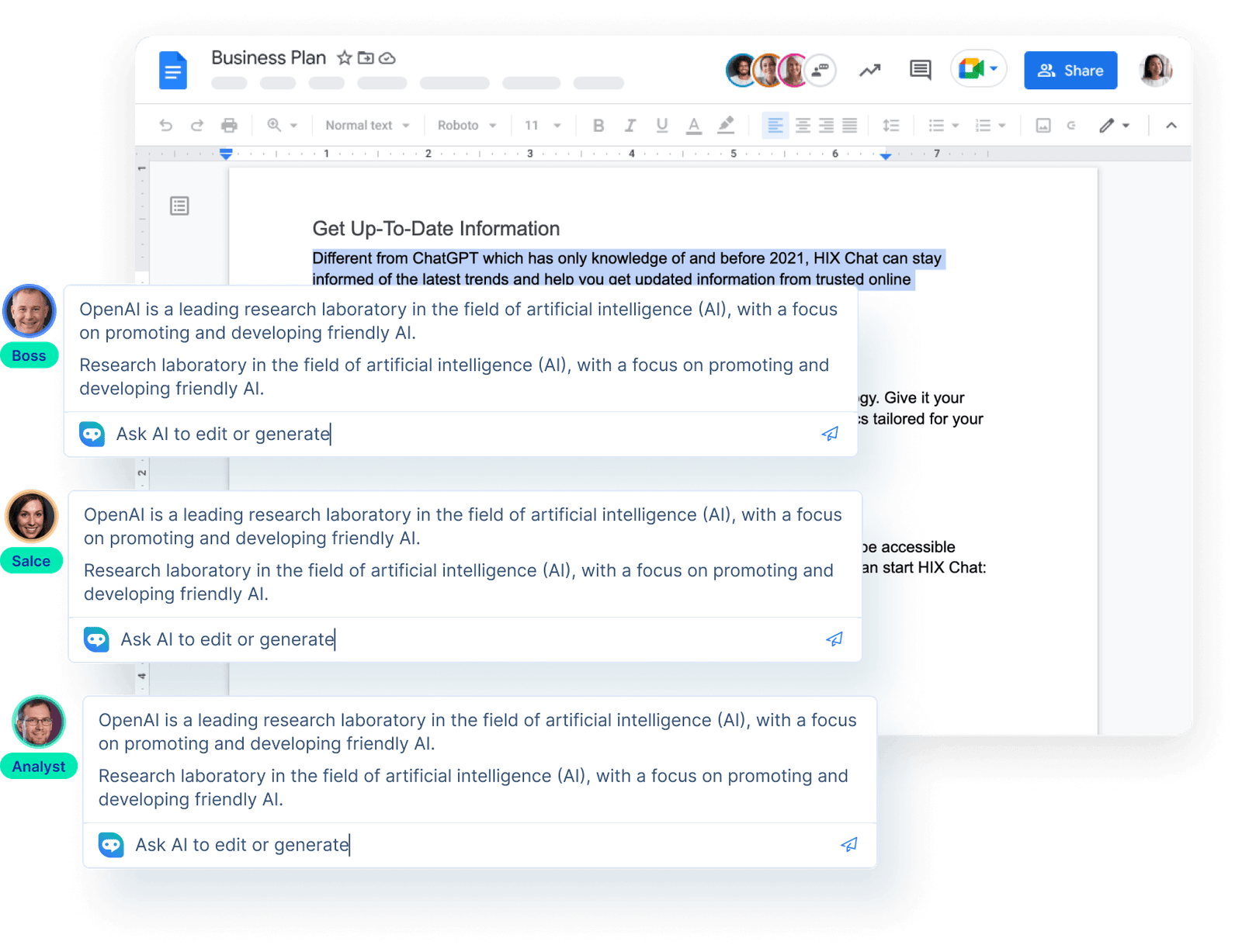Viewport: 1242px width, 952px height.
Task: Open the Normal text style dropdown
Action: pos(367,125)
